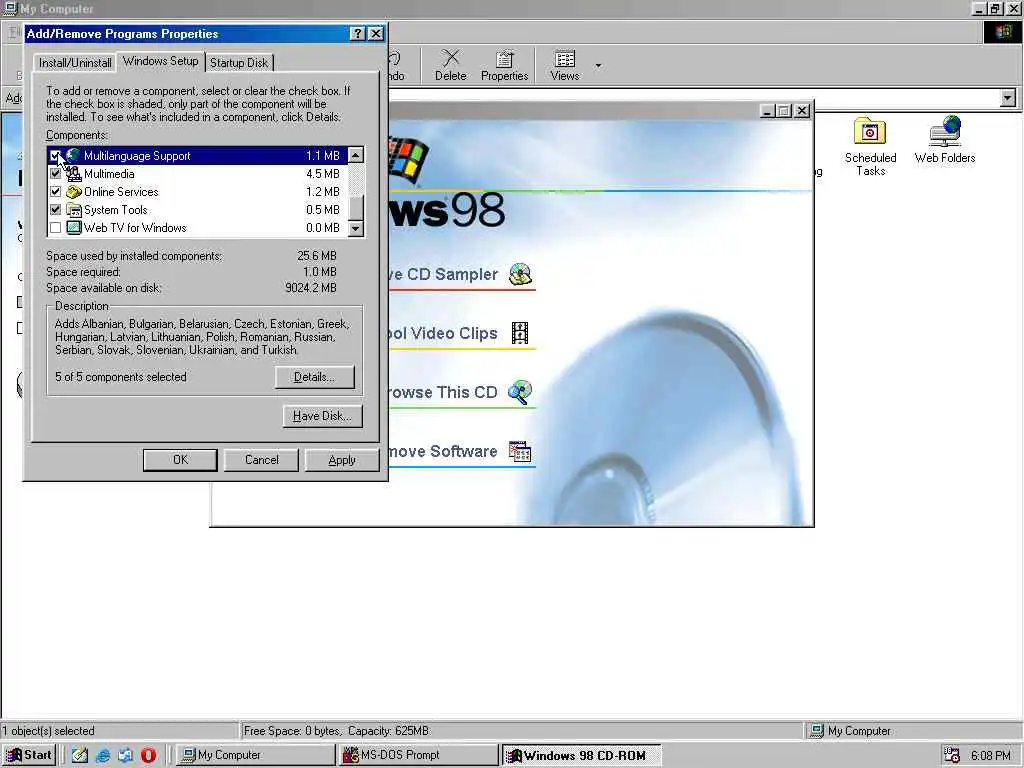1024x768 pixels.
Task: Switch to the Startup Disk tab
Action: pyautogui.click(x=239, y=63)
